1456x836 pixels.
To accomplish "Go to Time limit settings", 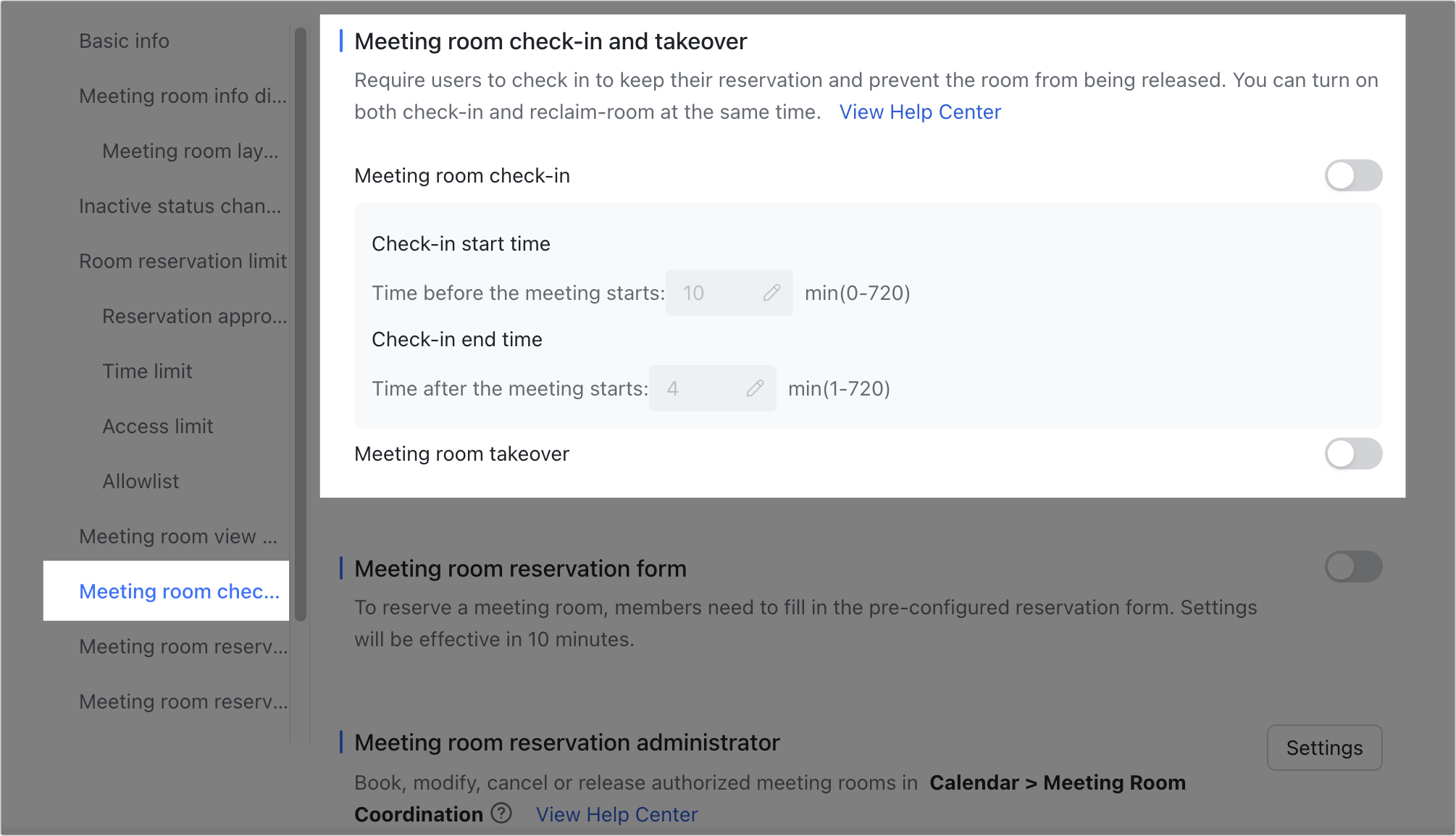I will pyautogui.click(x=147, y=371).
